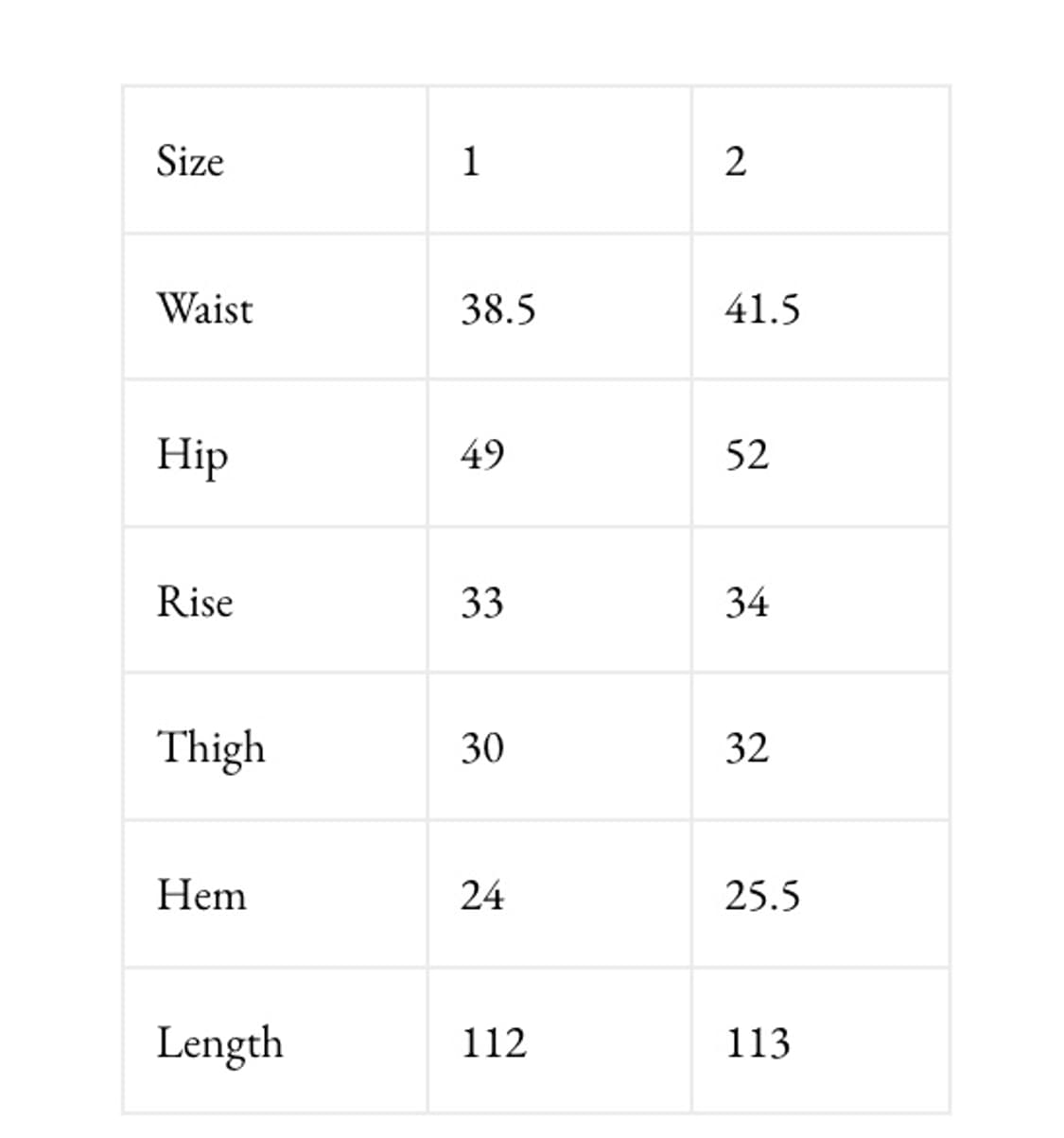Select the Waist row label
The width and height of the screenshot is (1064, 1138).
pyautogui.click(x=204, y=308)
